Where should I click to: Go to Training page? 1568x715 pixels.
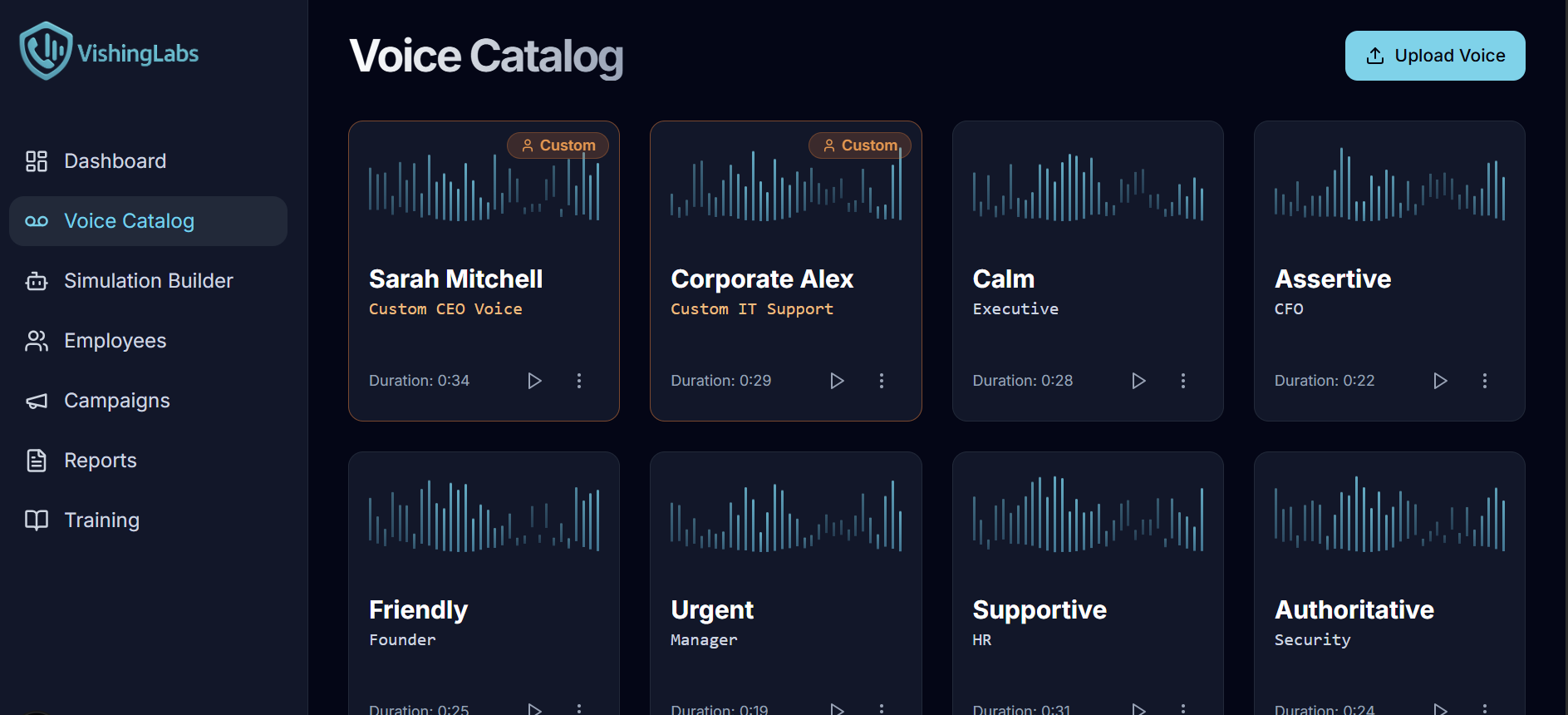[148, 520]
